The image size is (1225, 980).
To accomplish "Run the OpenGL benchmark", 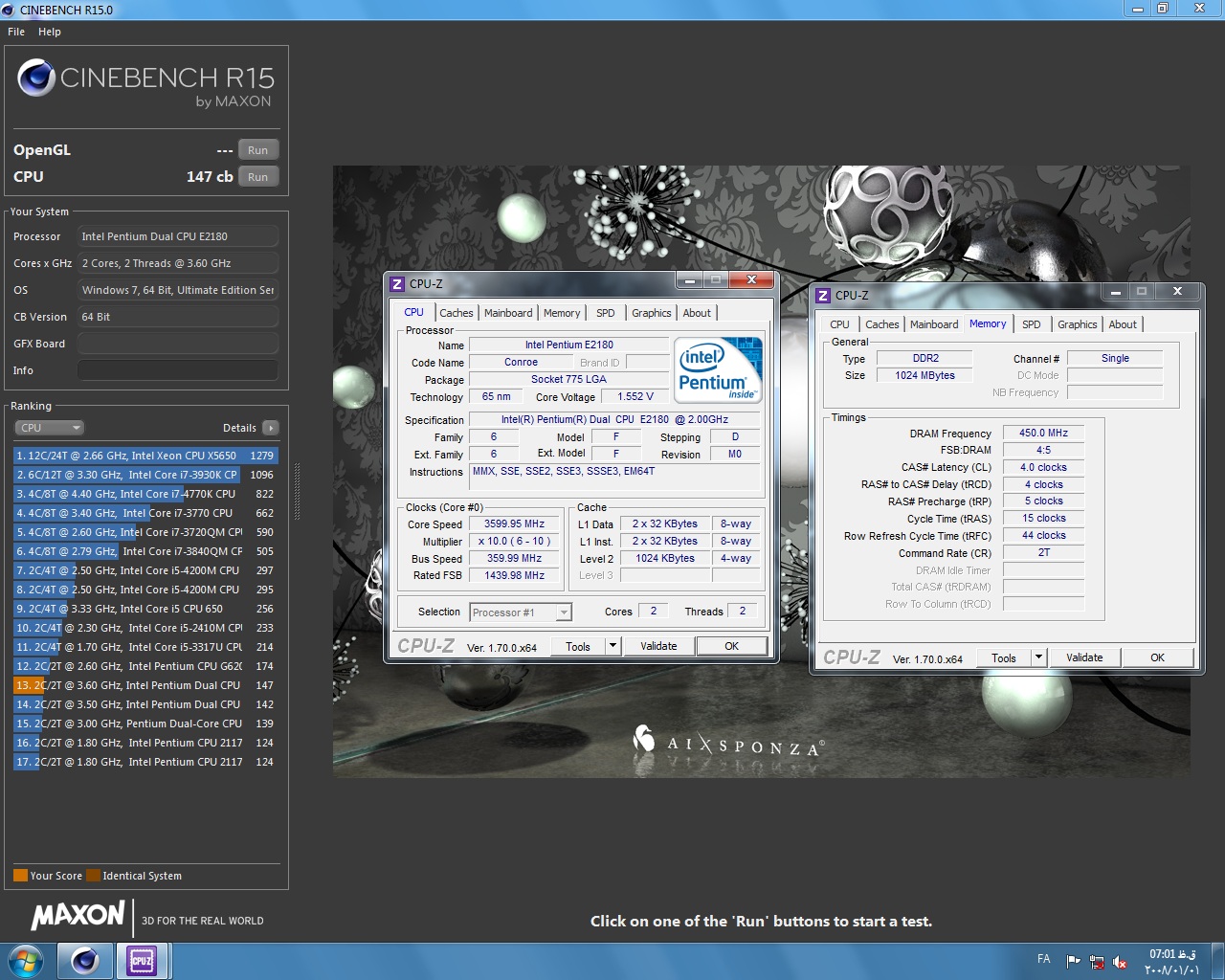I will coord(258,150).
